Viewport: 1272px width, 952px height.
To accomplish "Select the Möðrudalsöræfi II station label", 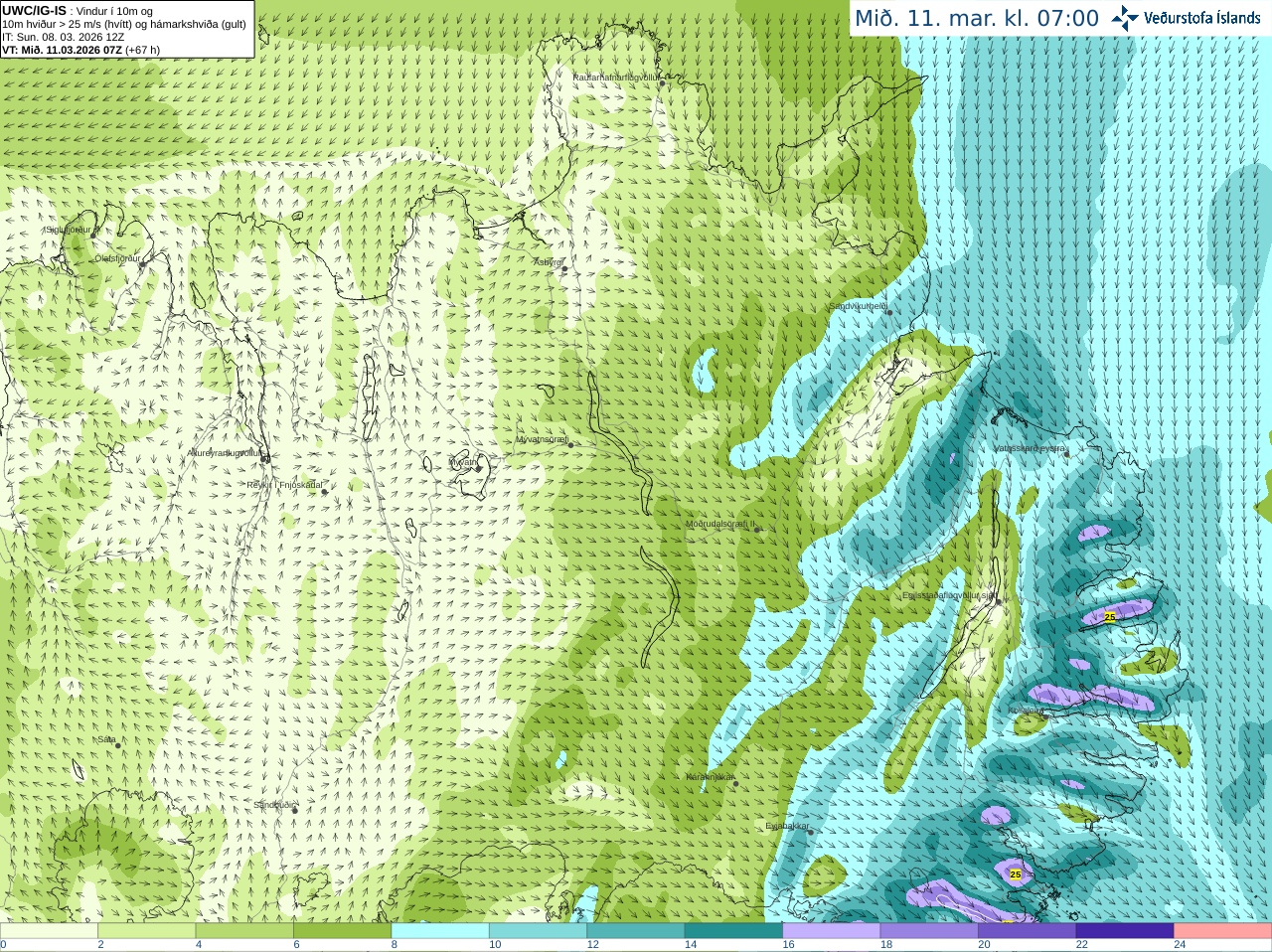I will (x=720, y=524).
